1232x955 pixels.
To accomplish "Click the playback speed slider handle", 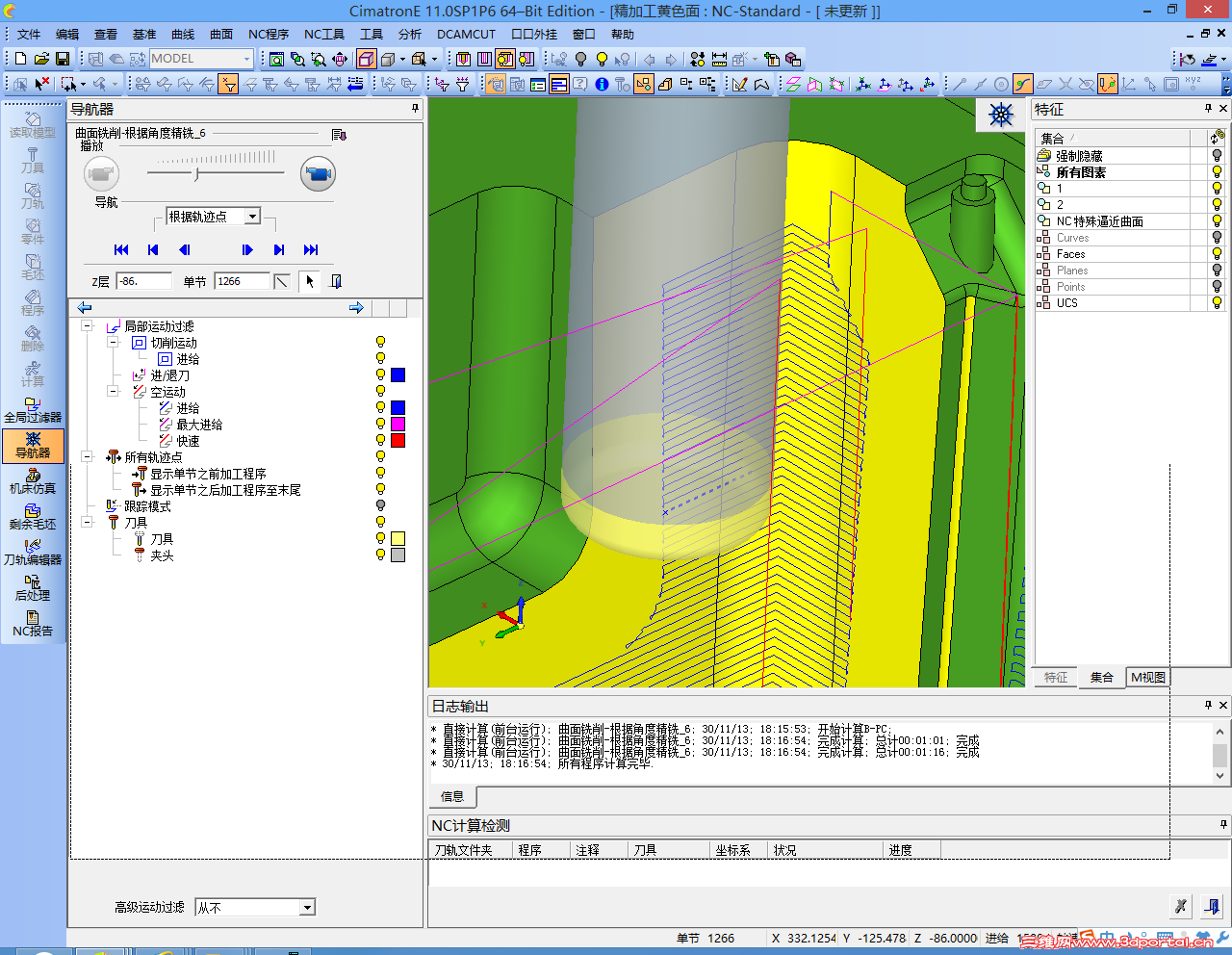I will click(x=196, y=174).
